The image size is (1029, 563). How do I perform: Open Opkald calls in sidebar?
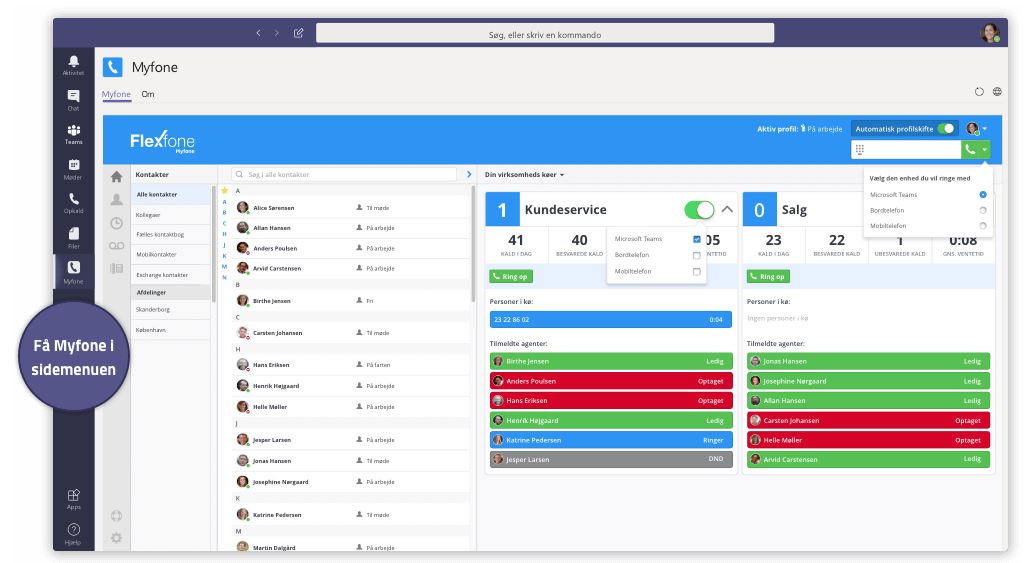coord(74,203)
